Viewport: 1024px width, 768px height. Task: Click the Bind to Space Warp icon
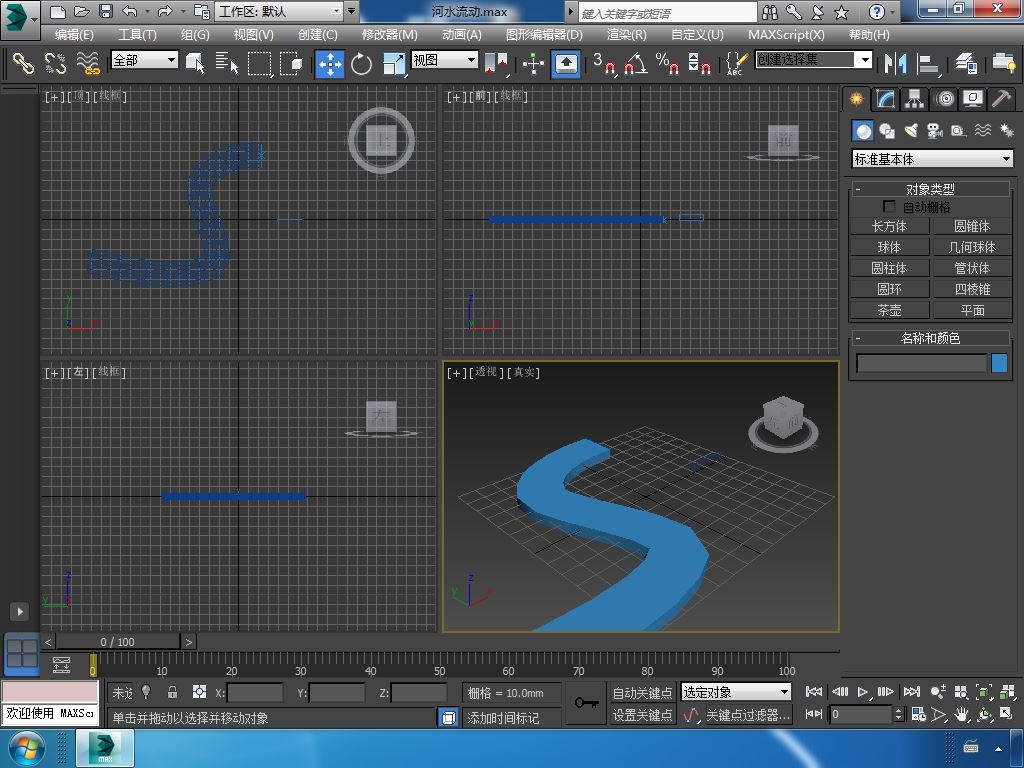[x=88, y=63]
